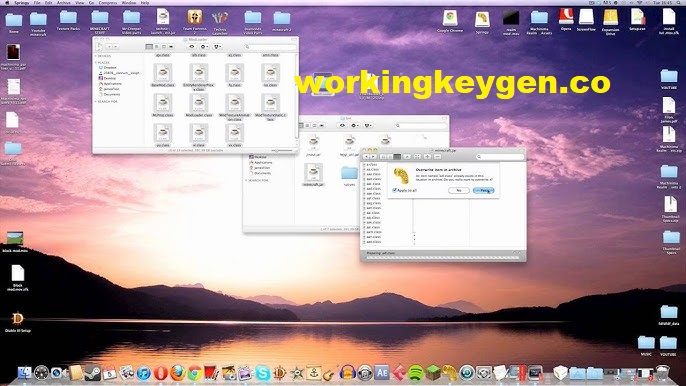Click the forward arrow in minecraft.jar Springy window
The image size is (686, 386).
pos(373,157)
